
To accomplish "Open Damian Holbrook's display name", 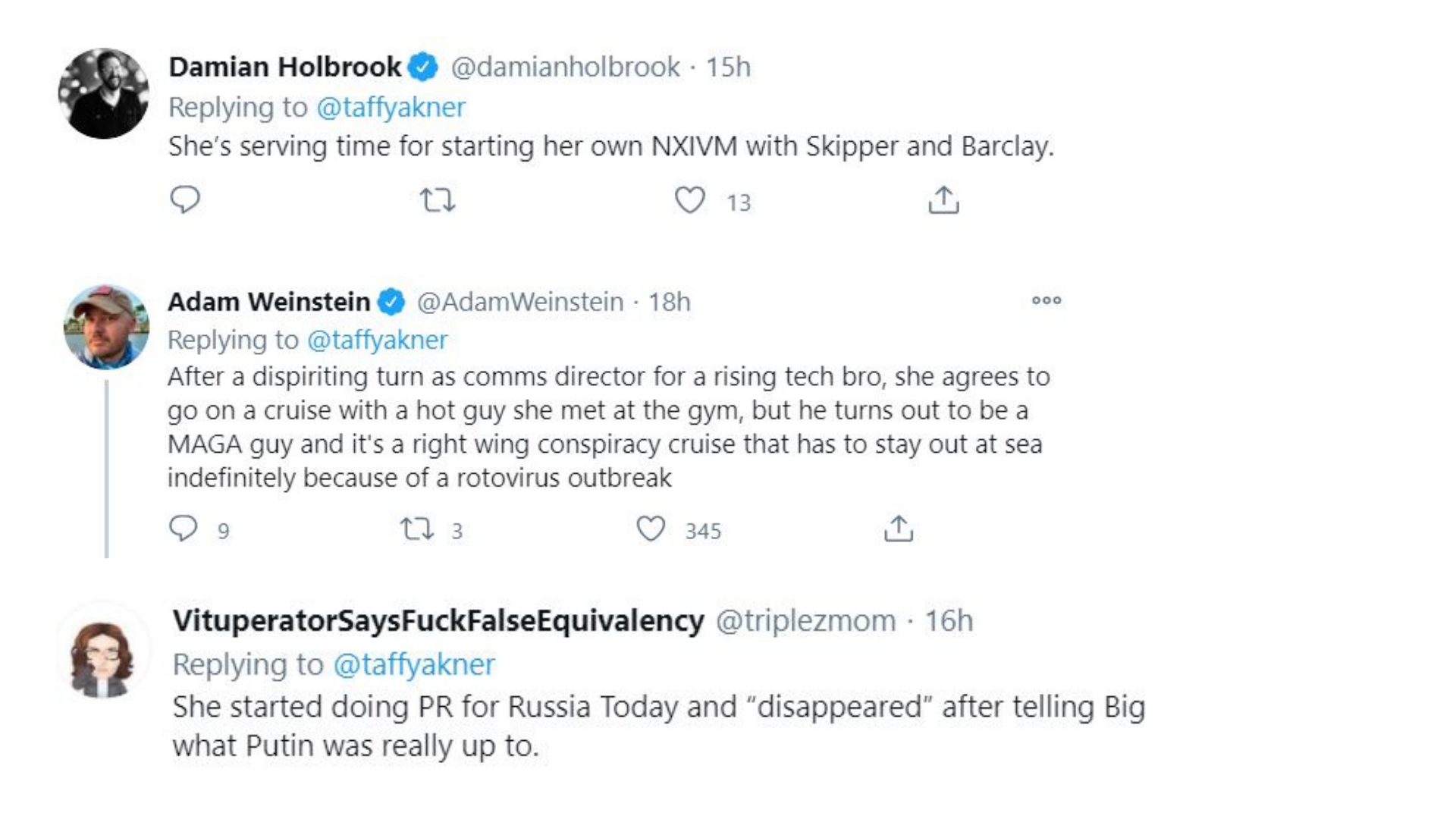I will pos(284,67).
